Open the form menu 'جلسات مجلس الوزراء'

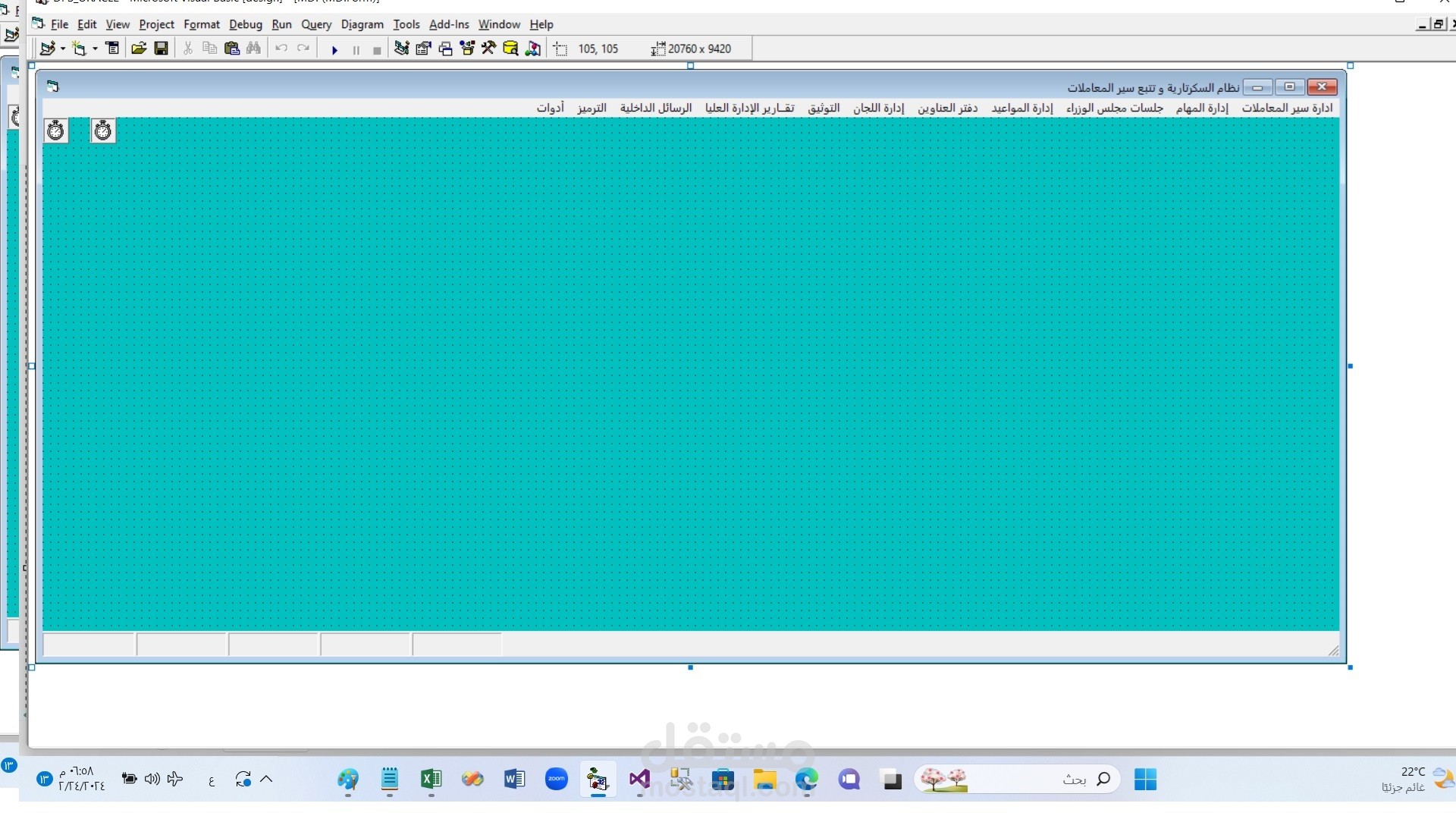tap(1115, 108)
